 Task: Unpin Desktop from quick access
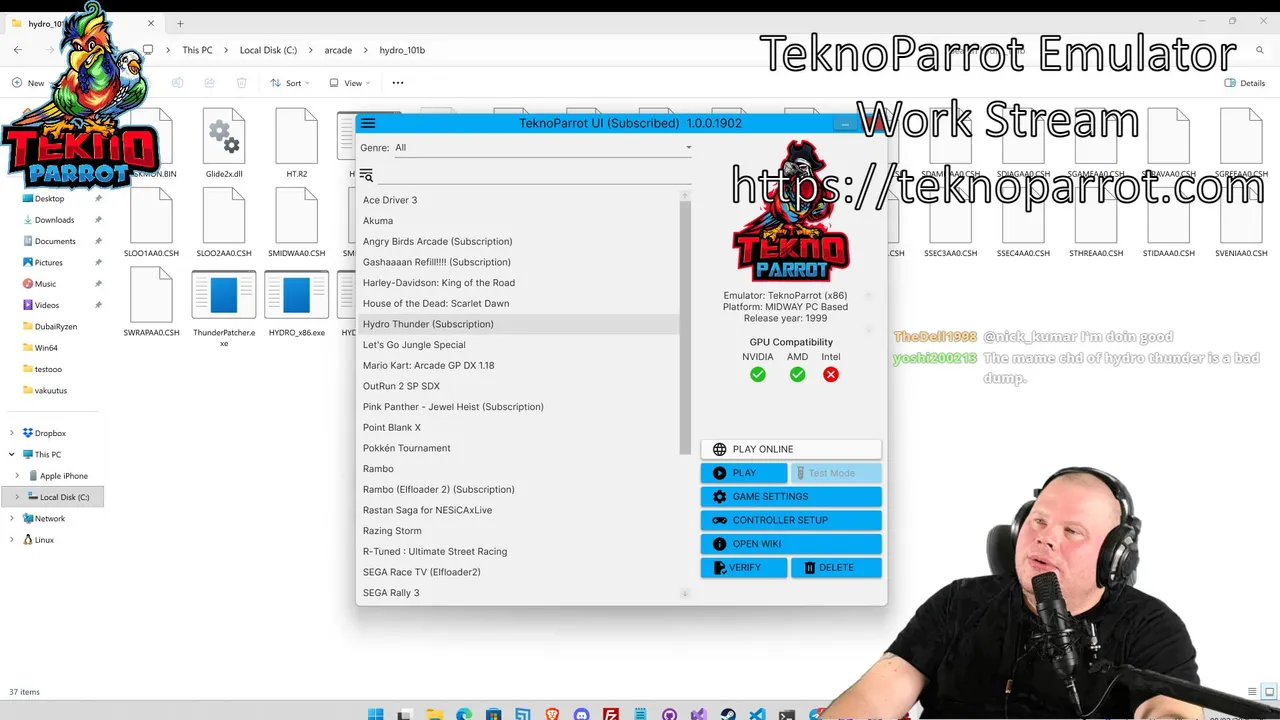(98, 198)
